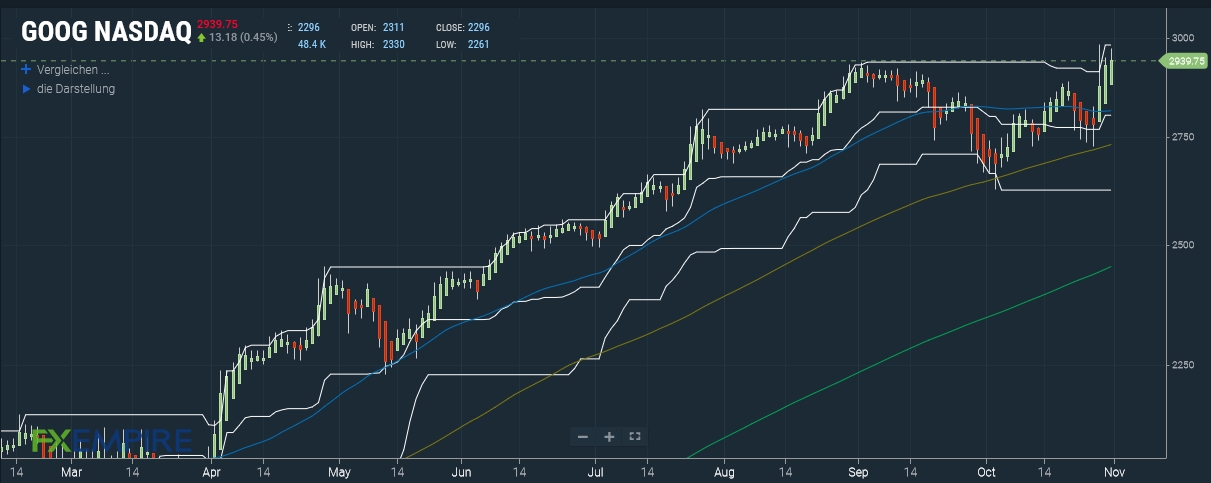Click the volume value 48.4 K
This screenshot has width=1211, height=483.
tap(311, 45)
